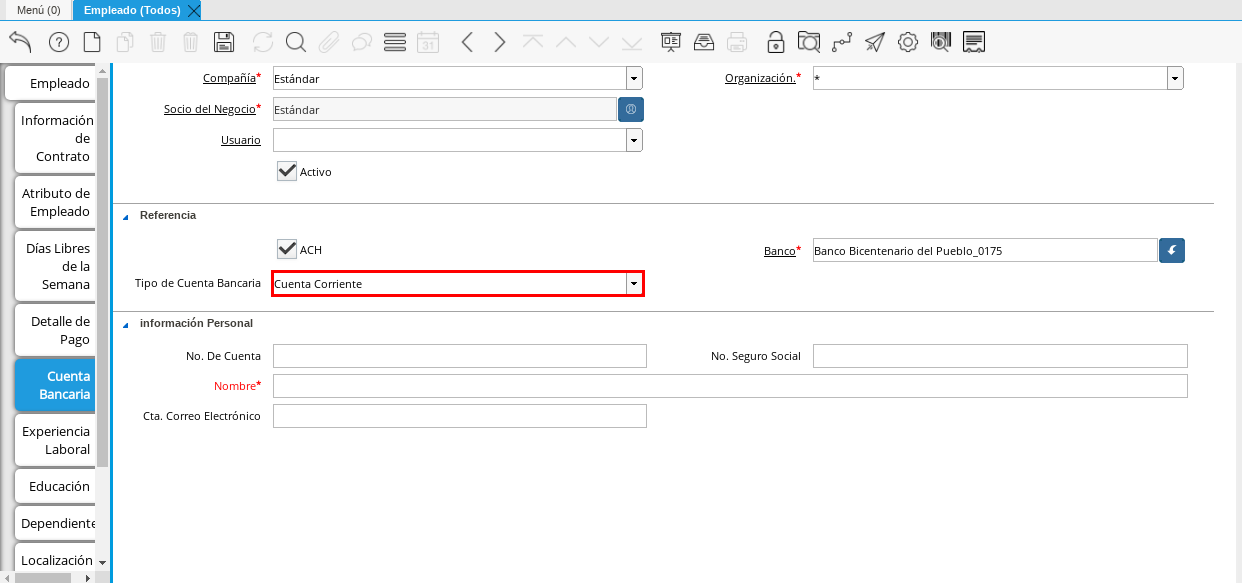Click the Copy record icon
Image resolution: width=1242 pixels, height=583 pixels.
click(125, 42)
